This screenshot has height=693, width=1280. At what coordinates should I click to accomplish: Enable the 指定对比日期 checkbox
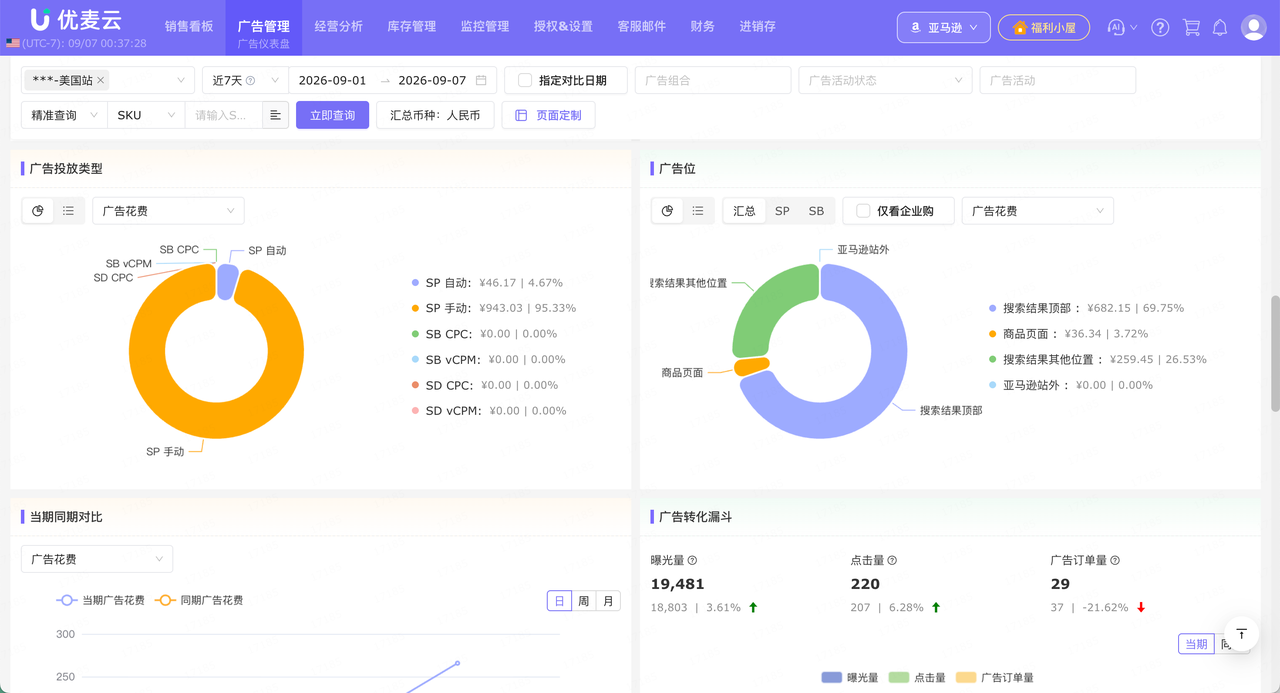[525, 80]
